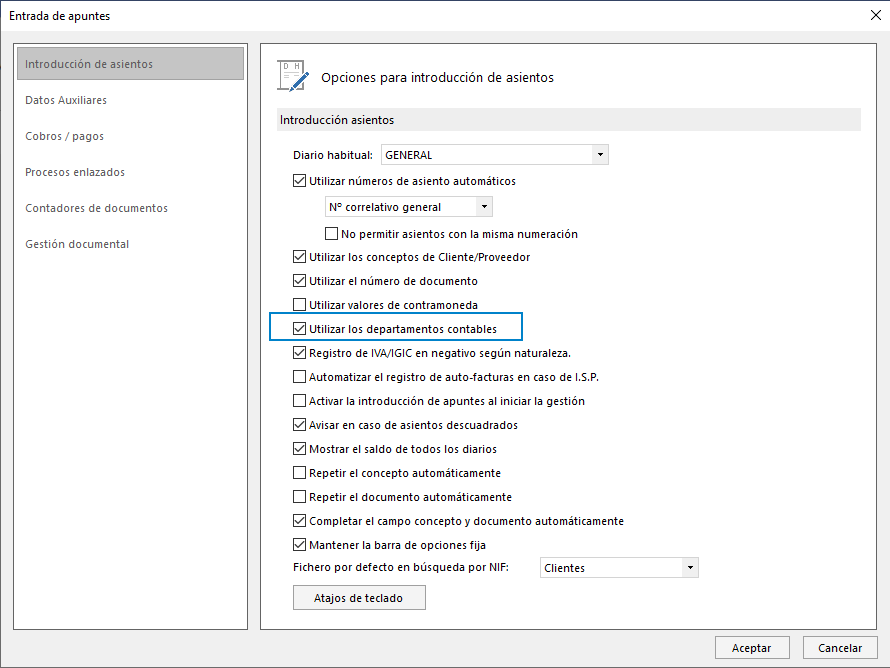Screen dimensions: 890x668
Task: Confirm with the Aceptar button
Action: (752, 648)
